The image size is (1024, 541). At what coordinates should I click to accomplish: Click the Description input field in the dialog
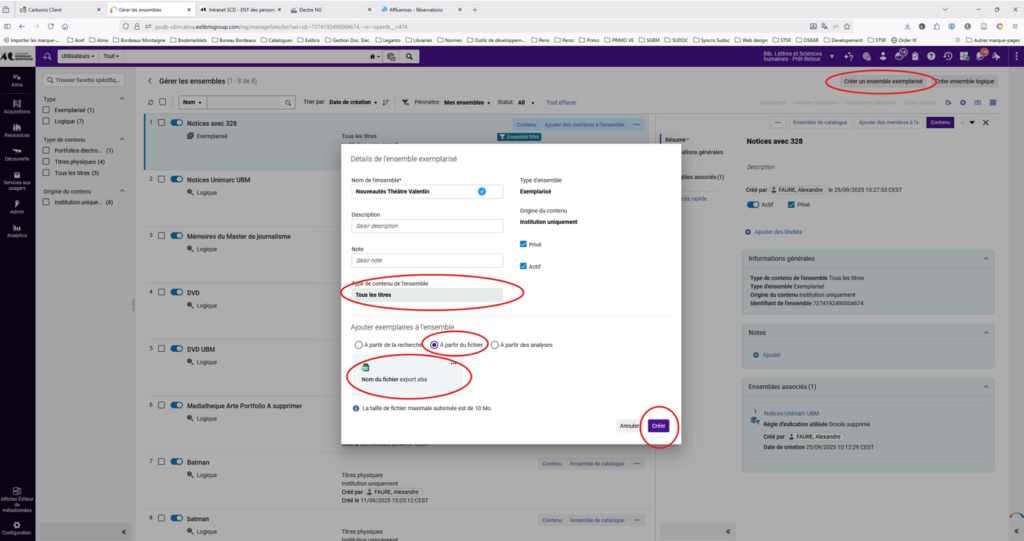[x=426, y=226]
